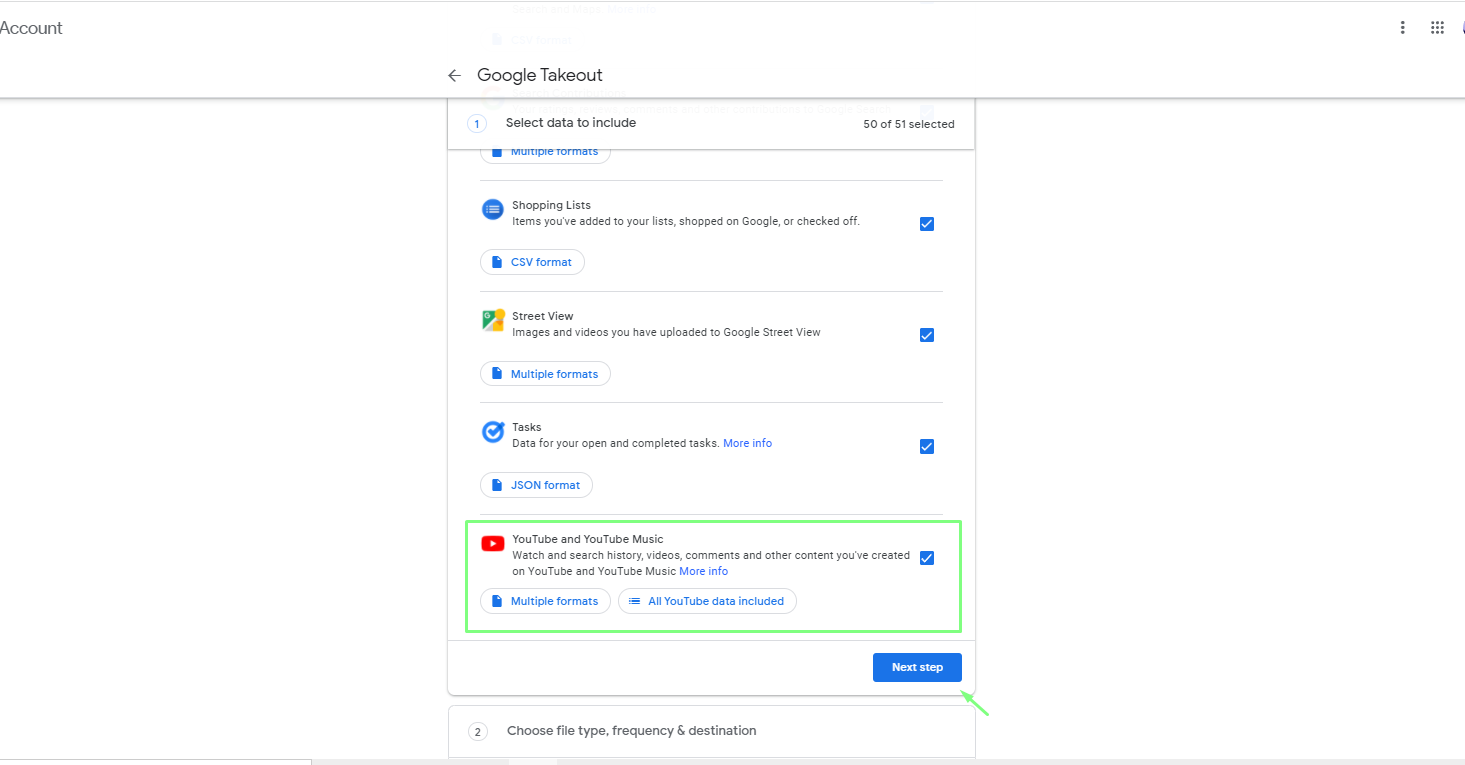Expand Choose file type, frequency & destination

[x=631, y=731]
